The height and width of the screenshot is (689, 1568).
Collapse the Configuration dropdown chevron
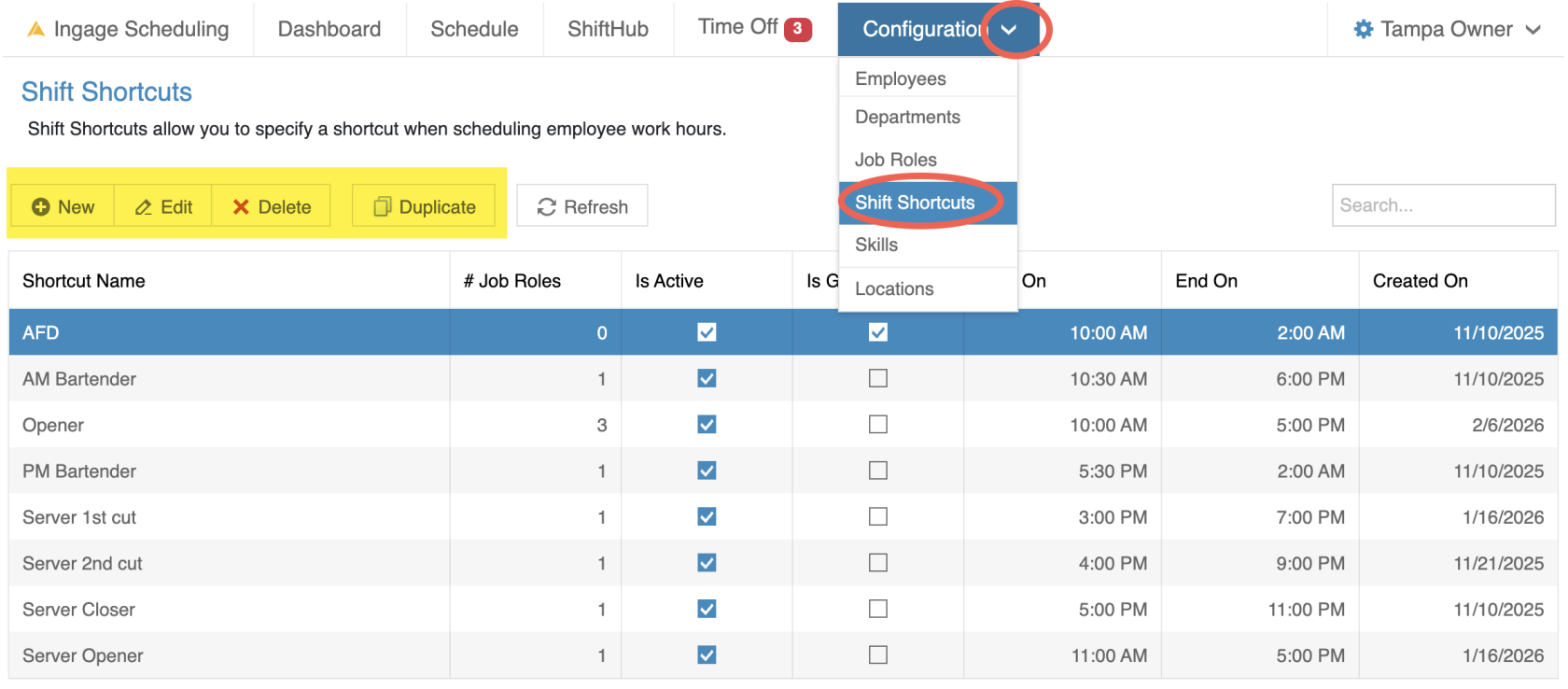point(1009,30)
